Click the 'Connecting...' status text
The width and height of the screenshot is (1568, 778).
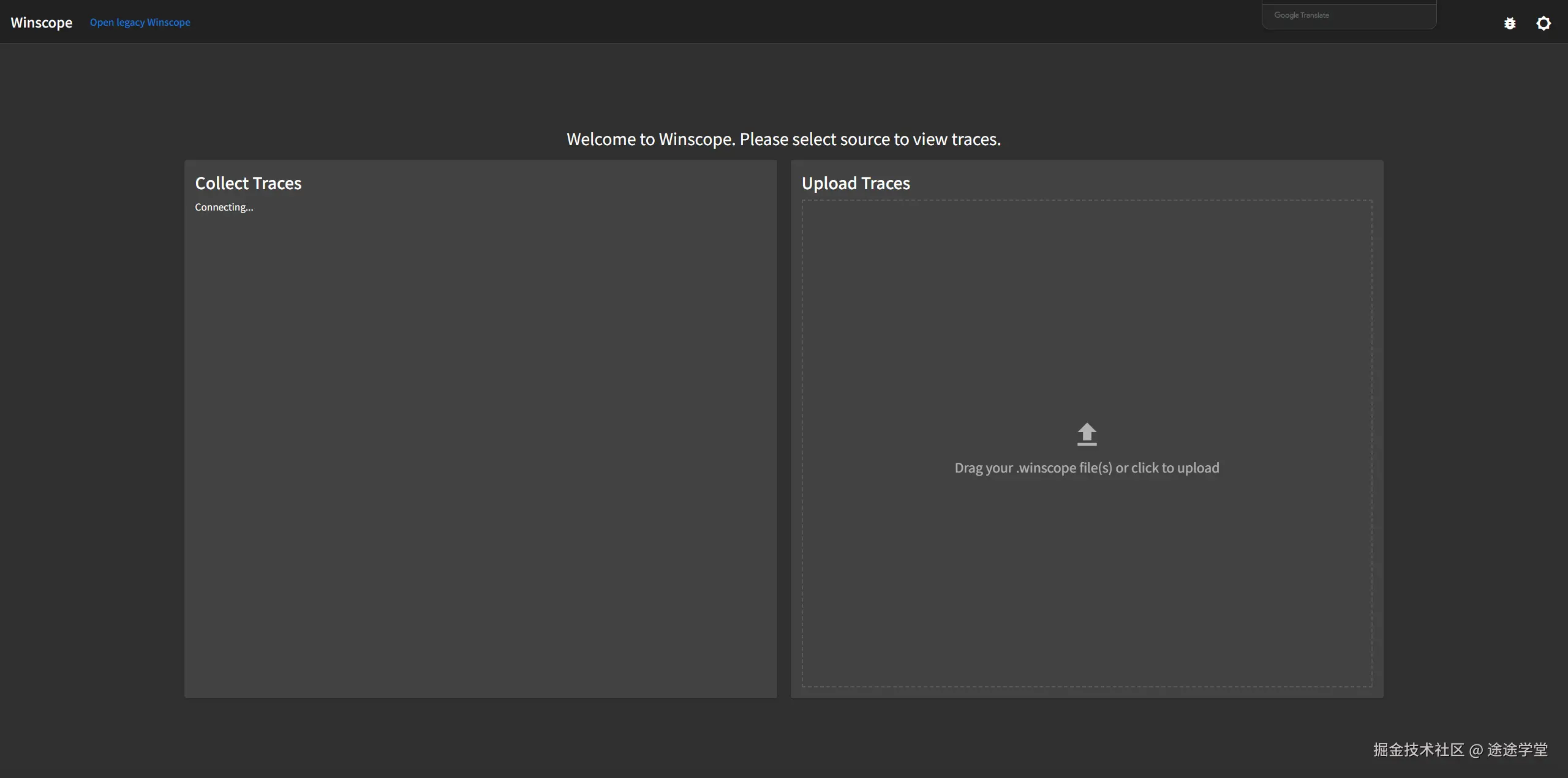(224, 208)
